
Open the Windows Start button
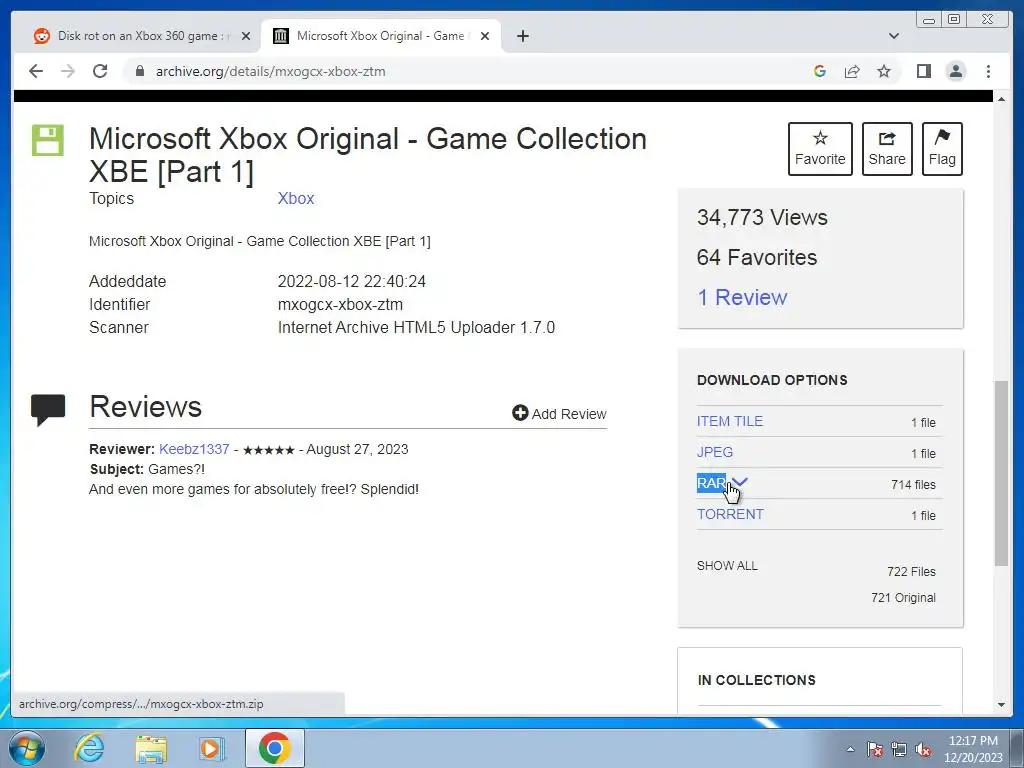26,748
